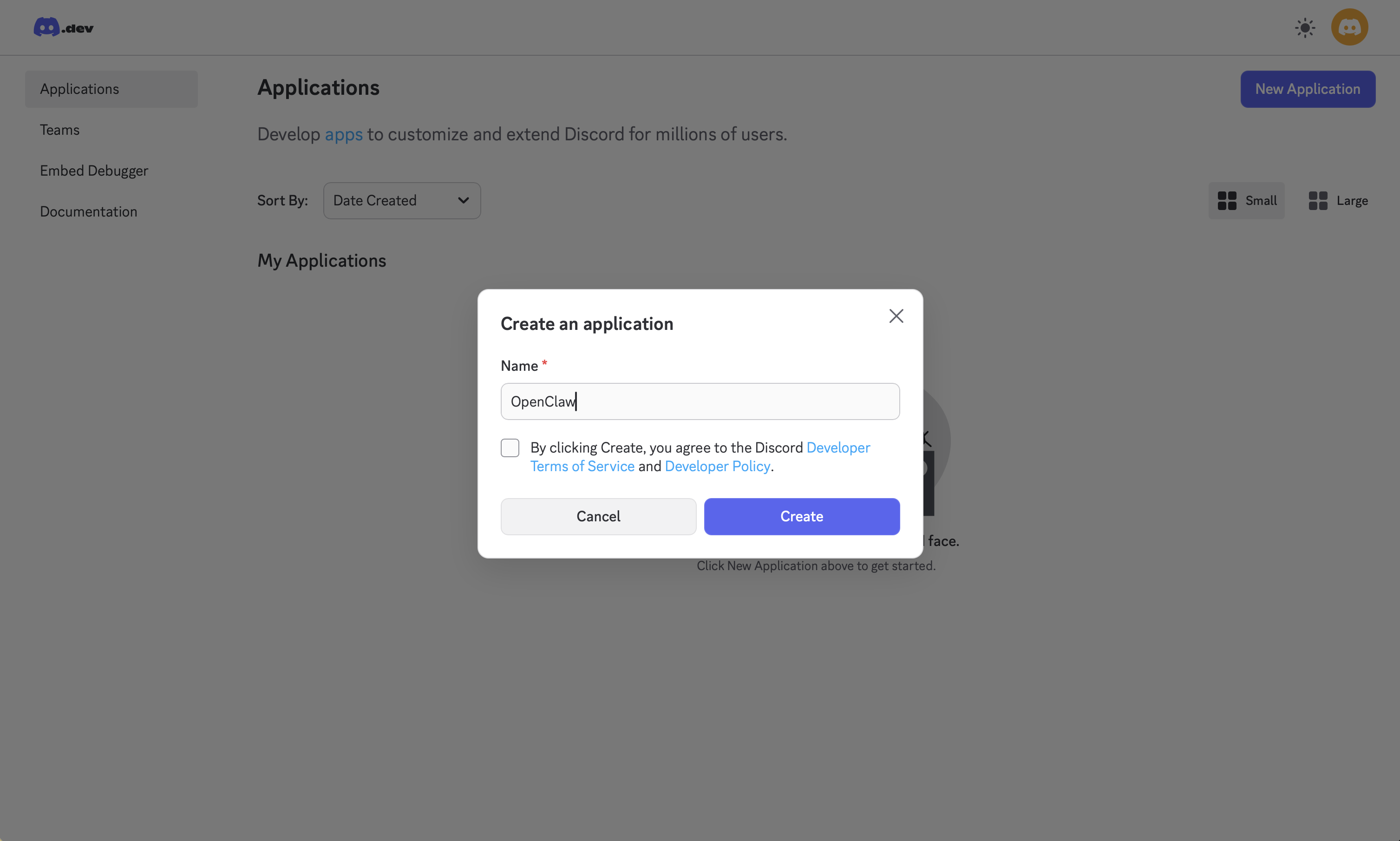Click the New Application button

click(1307, 89)
